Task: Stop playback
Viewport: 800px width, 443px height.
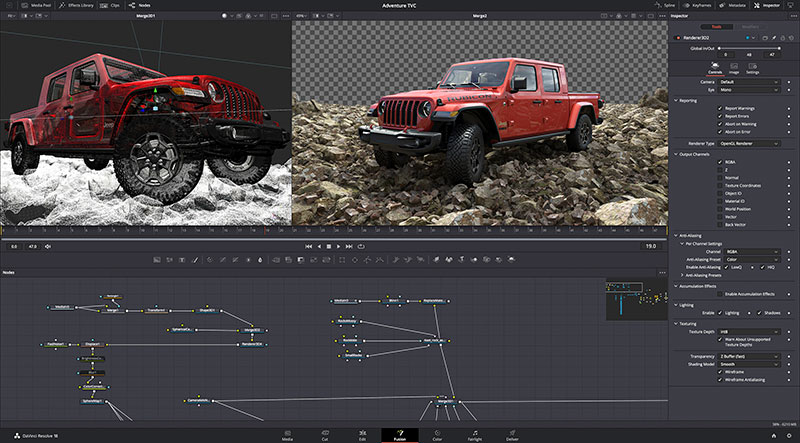Action: pos(329,247)
